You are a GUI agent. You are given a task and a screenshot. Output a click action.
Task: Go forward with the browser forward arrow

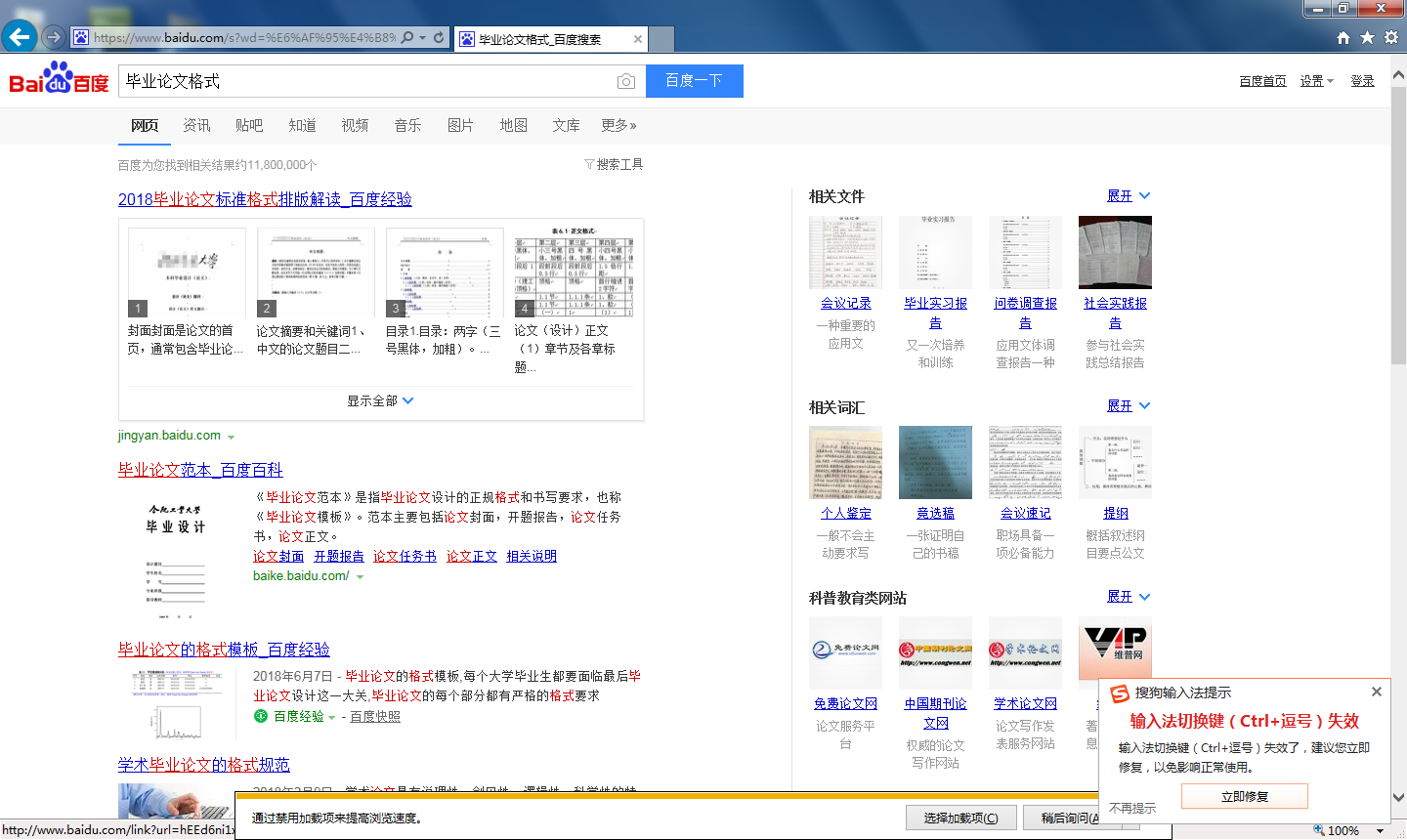point(54,37)
